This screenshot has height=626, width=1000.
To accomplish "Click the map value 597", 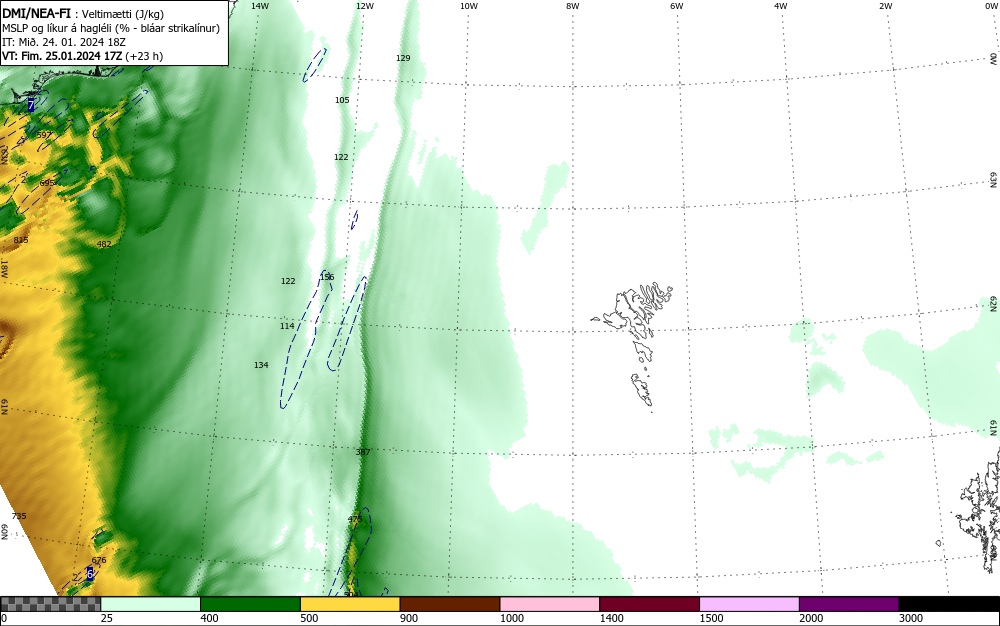I will point(44,135).
